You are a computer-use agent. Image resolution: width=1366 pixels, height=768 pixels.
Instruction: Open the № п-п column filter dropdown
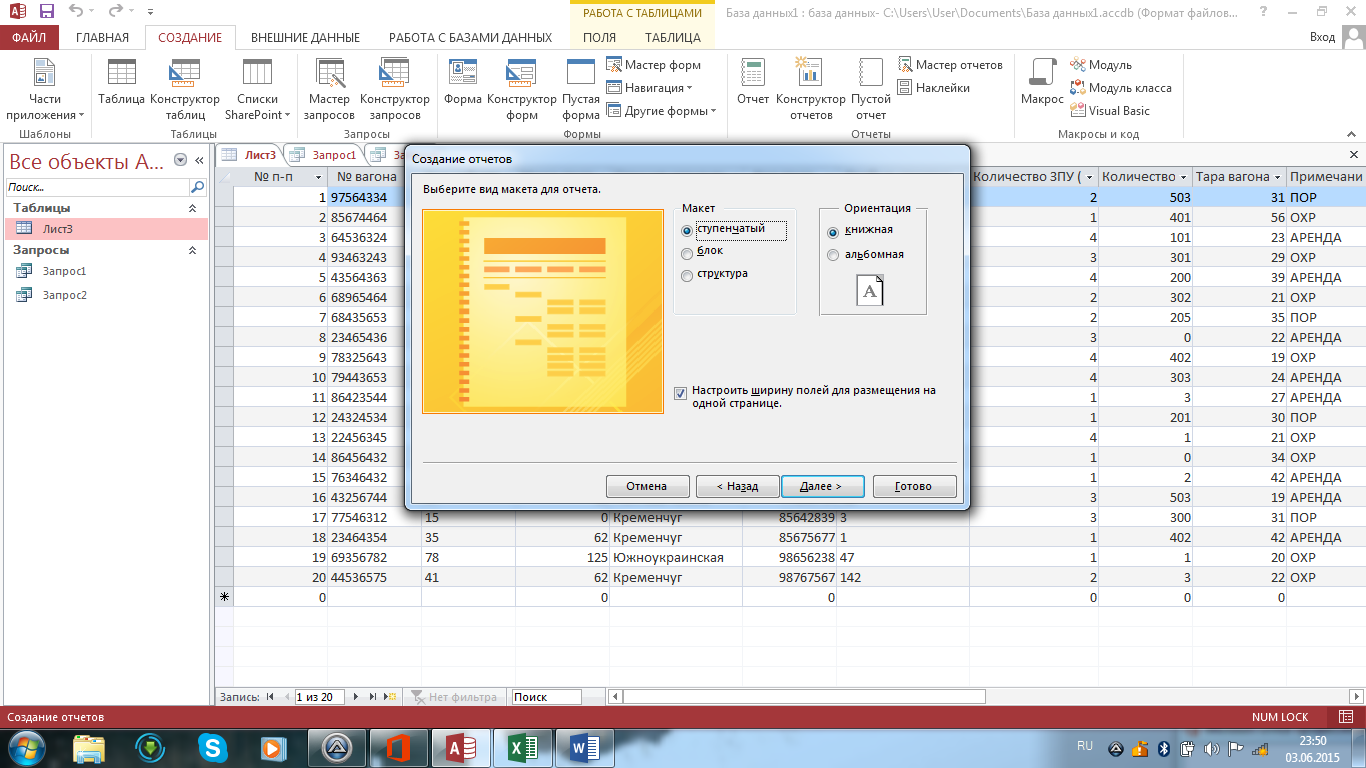click(318, 177)
